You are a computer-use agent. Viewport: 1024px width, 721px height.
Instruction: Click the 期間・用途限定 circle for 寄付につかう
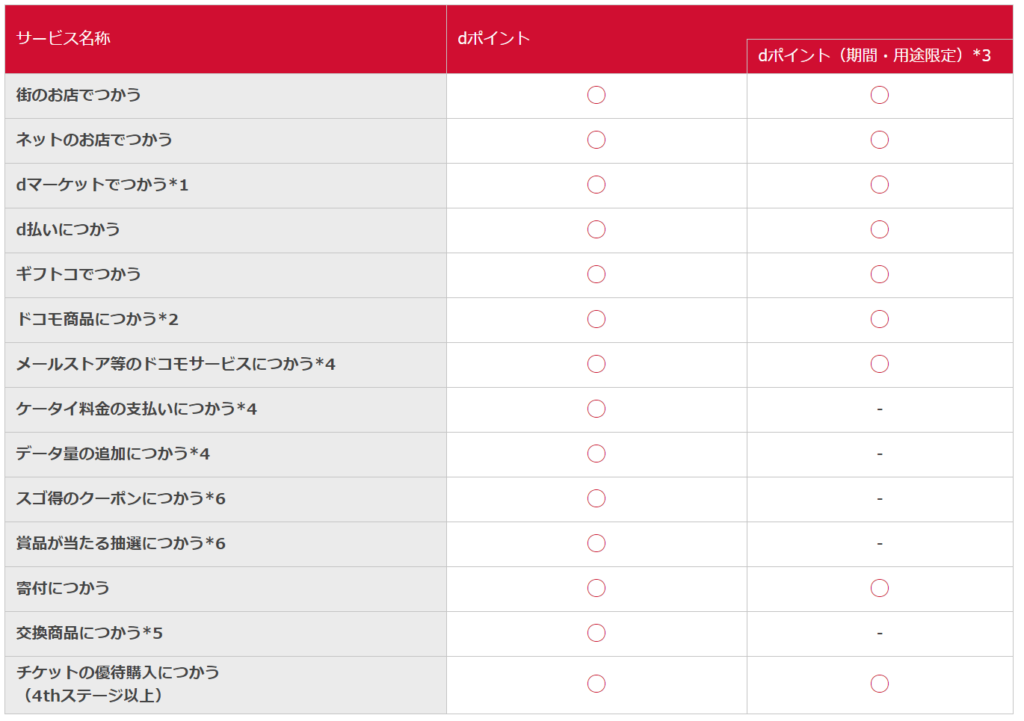[x=879, y=588]
